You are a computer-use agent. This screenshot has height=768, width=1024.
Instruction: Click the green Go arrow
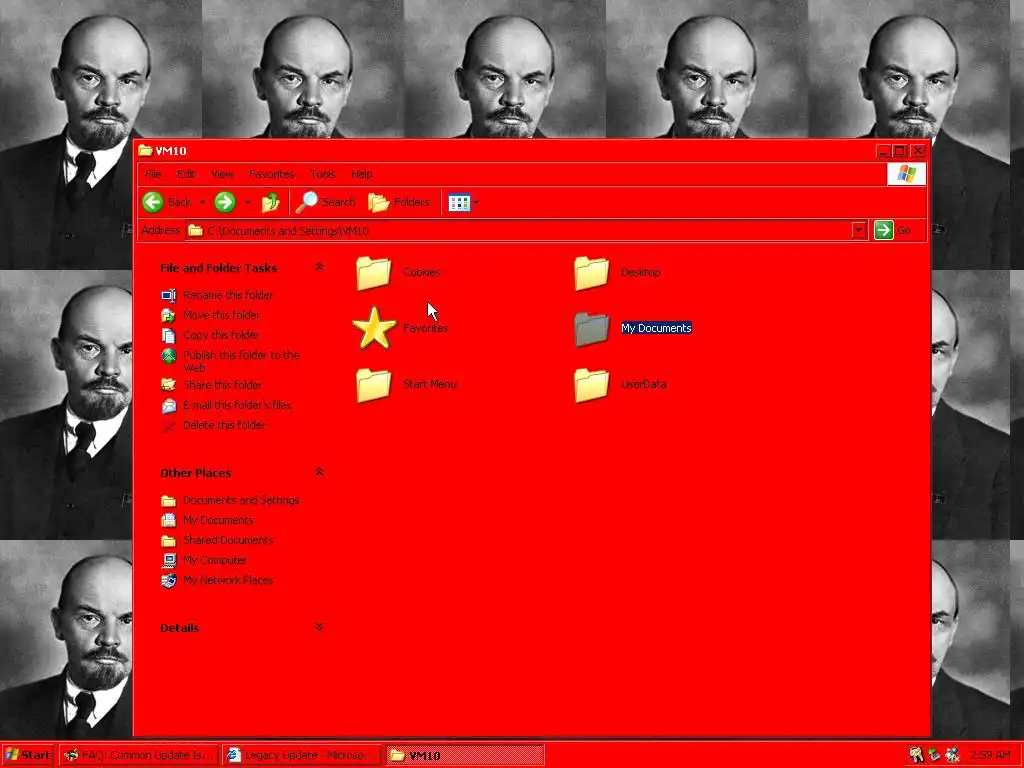[884, 230]
